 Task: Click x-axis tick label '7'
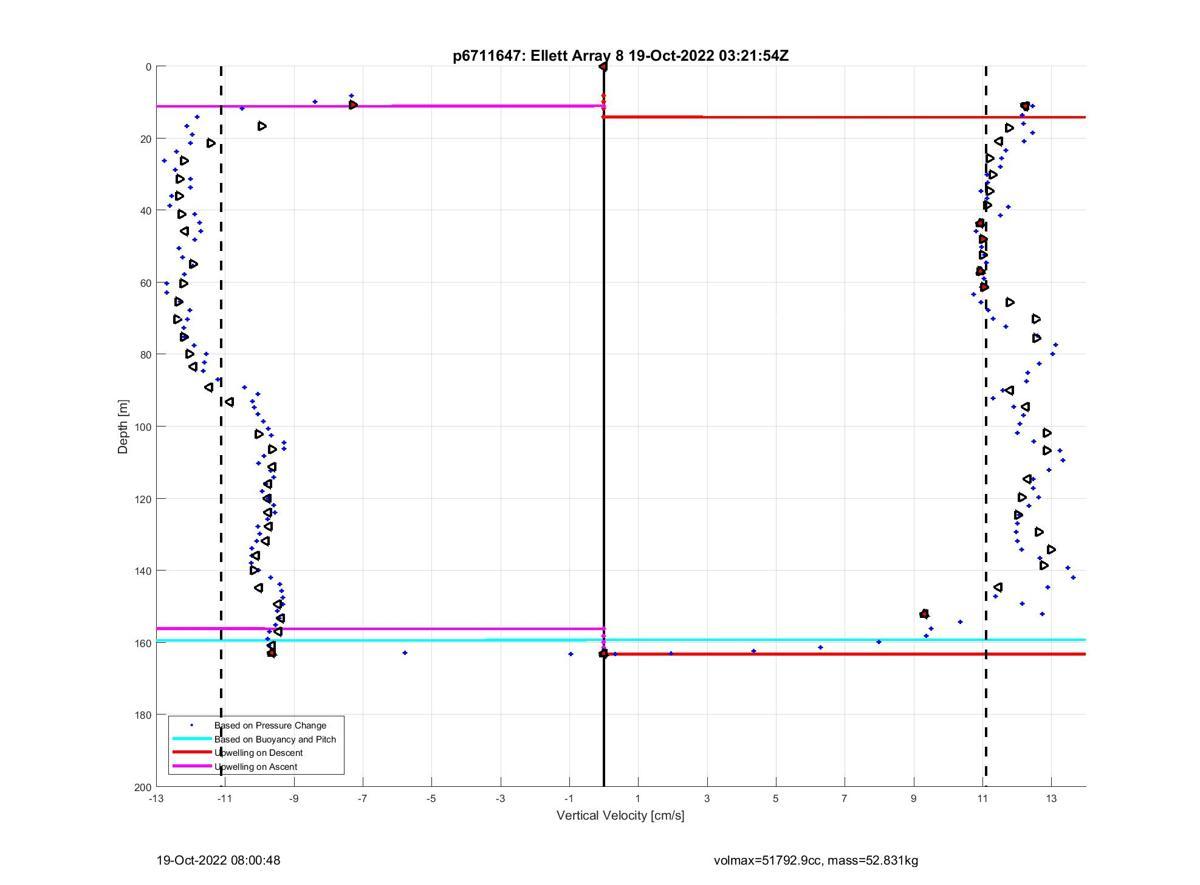[845, 799]
